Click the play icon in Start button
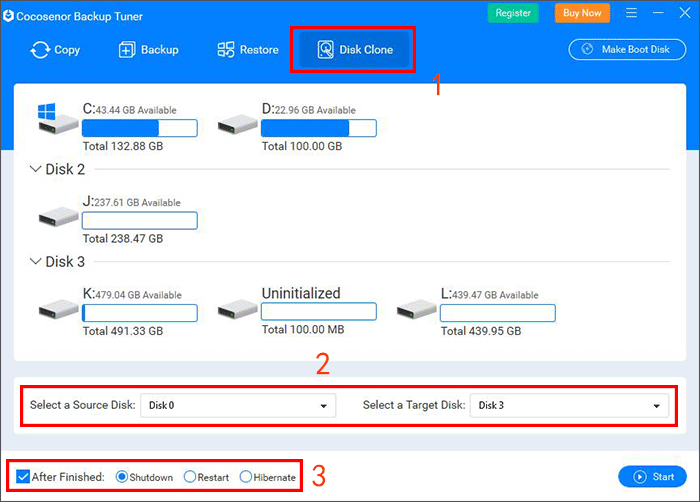 click(640, 477)
